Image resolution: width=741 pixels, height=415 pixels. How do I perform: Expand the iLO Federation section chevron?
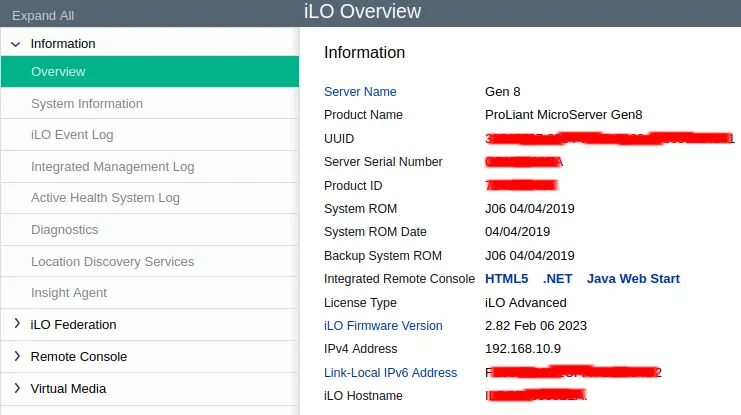17,324
